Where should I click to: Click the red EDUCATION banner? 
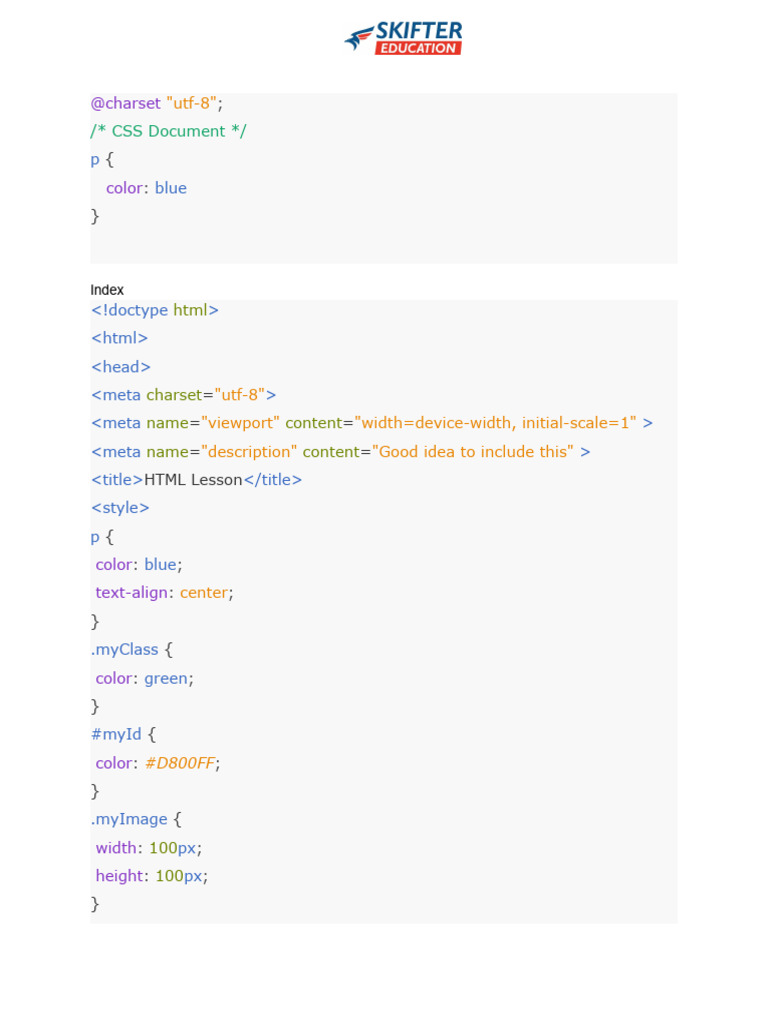click(x=418, y=47)
